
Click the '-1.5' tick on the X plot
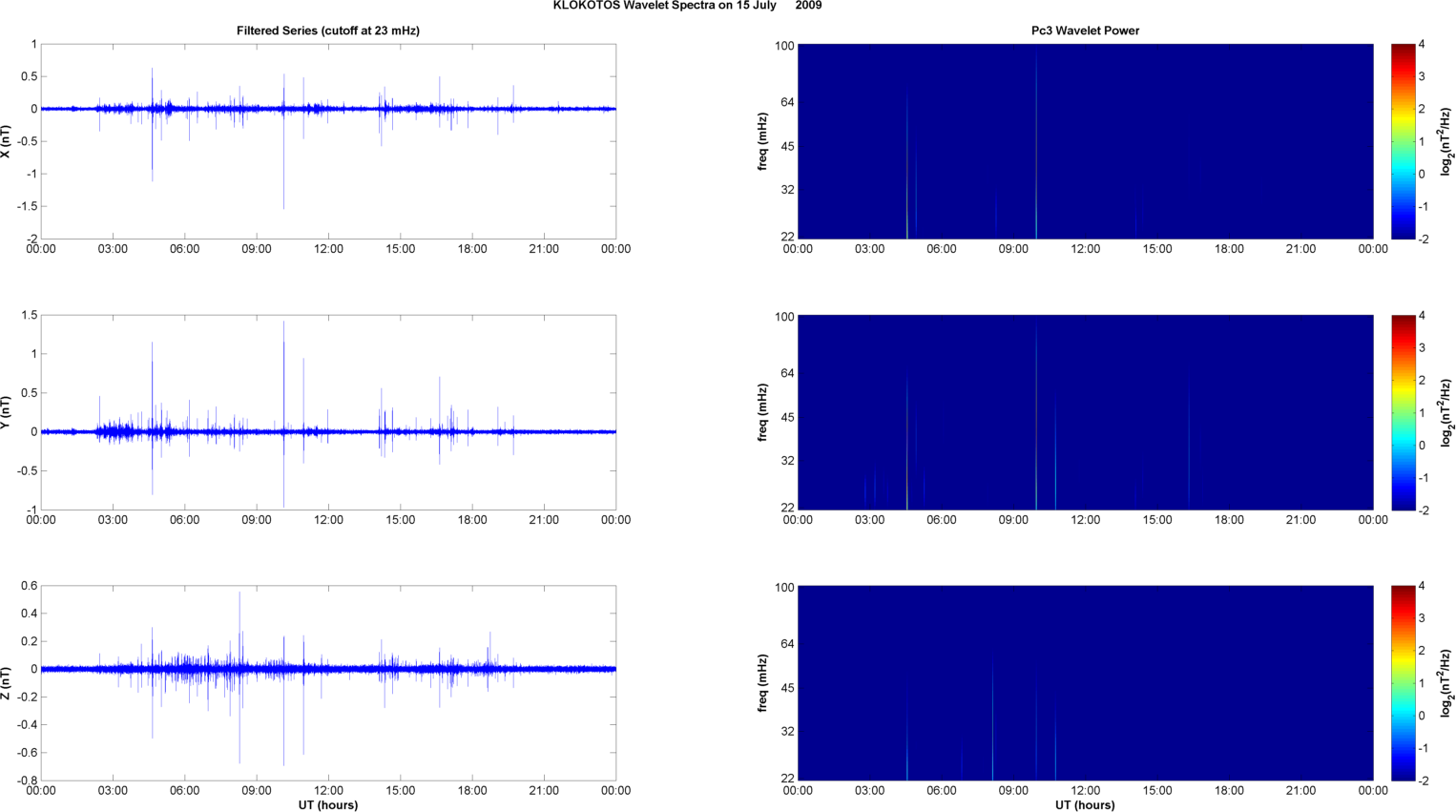click(x=26, y=206)
